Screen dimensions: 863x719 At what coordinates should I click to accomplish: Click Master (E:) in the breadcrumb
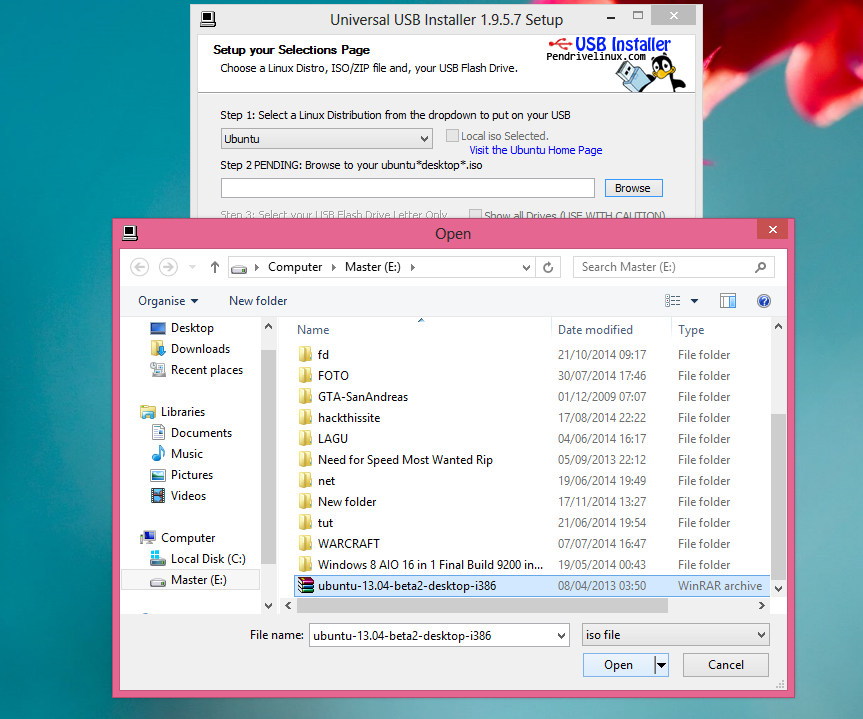point(373,267)
